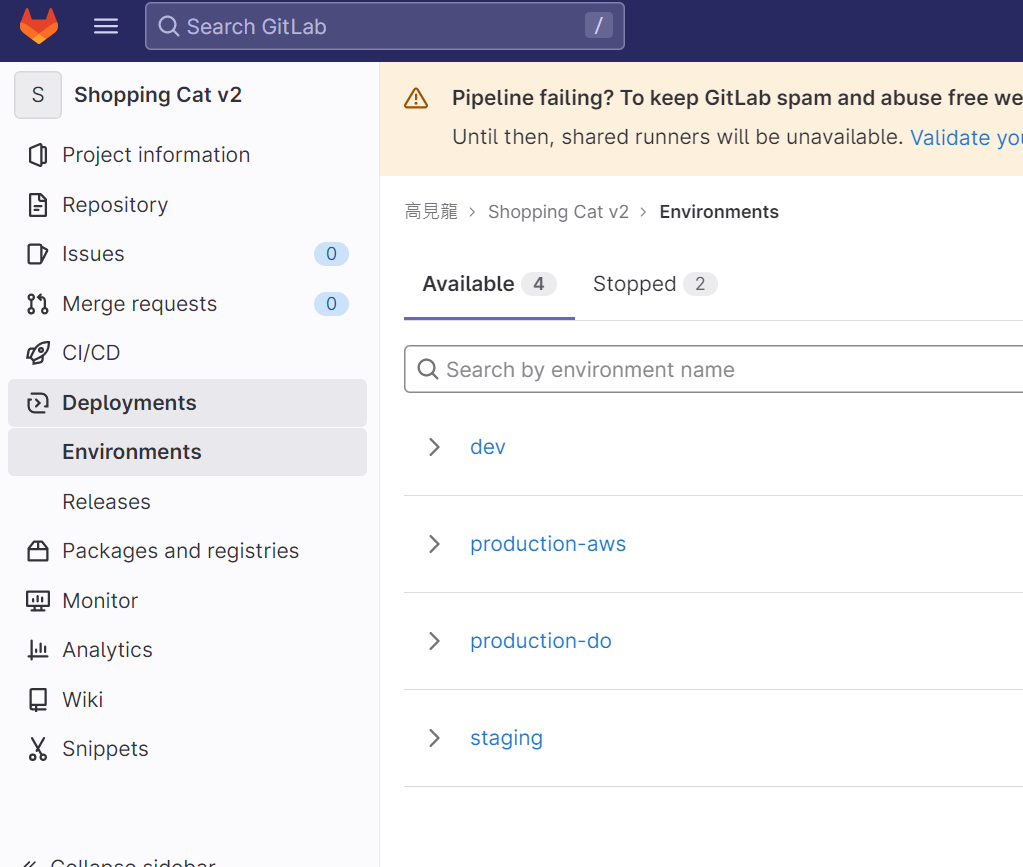Click the Project information icon
1023x867 pixels.
click(38, 155)
